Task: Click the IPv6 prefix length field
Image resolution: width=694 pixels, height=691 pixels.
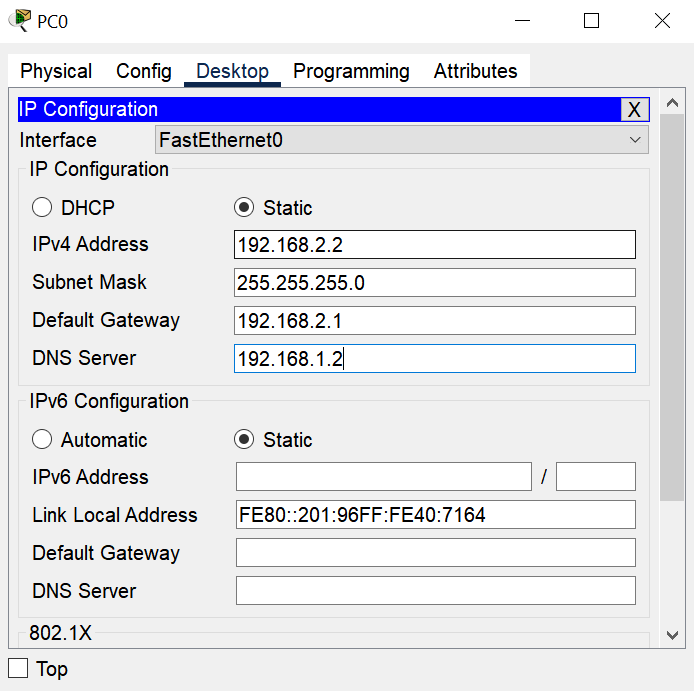Action: tap(596, 476)
